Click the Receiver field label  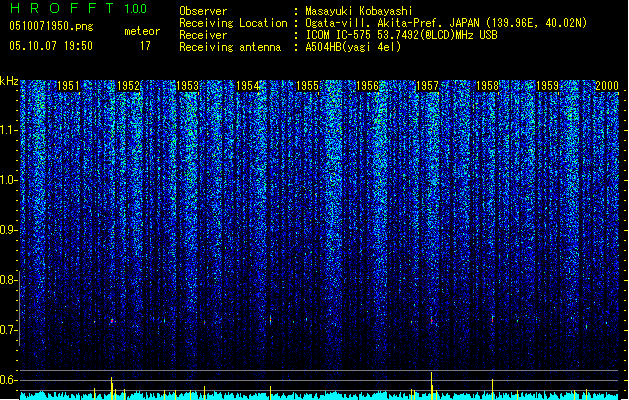[x=203, y=35]
